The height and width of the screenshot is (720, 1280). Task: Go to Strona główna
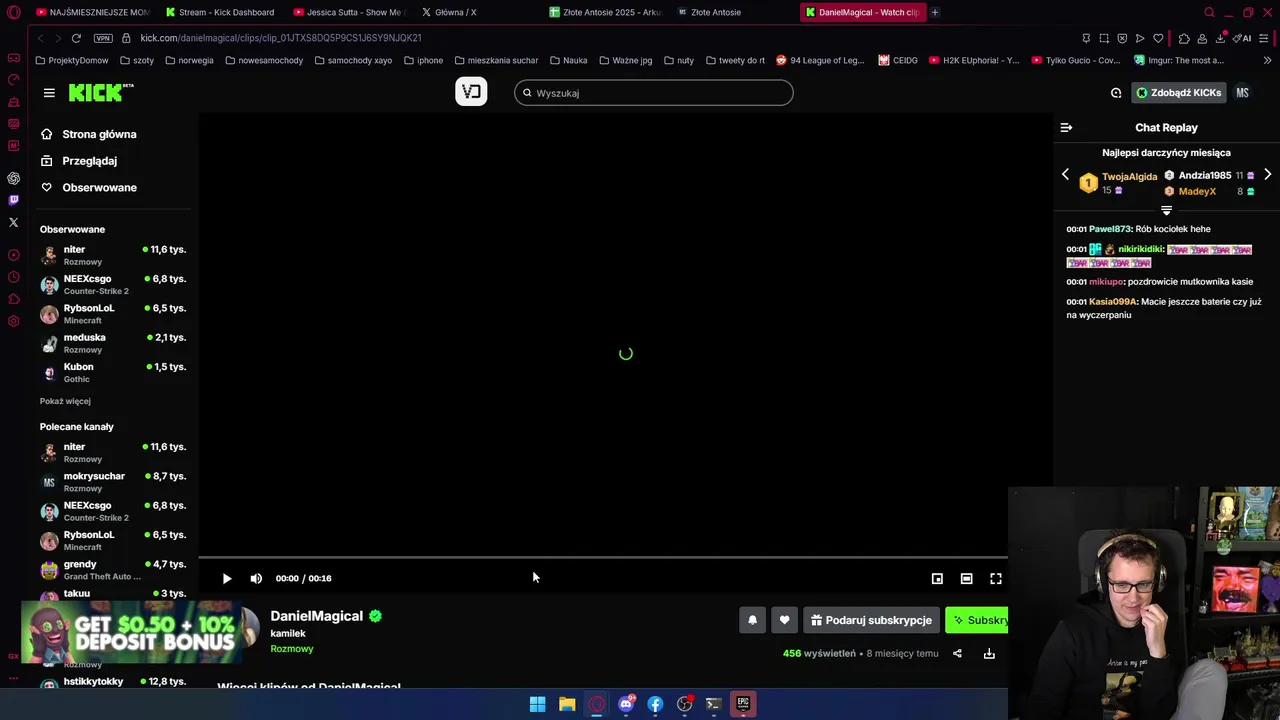[99, 134]
